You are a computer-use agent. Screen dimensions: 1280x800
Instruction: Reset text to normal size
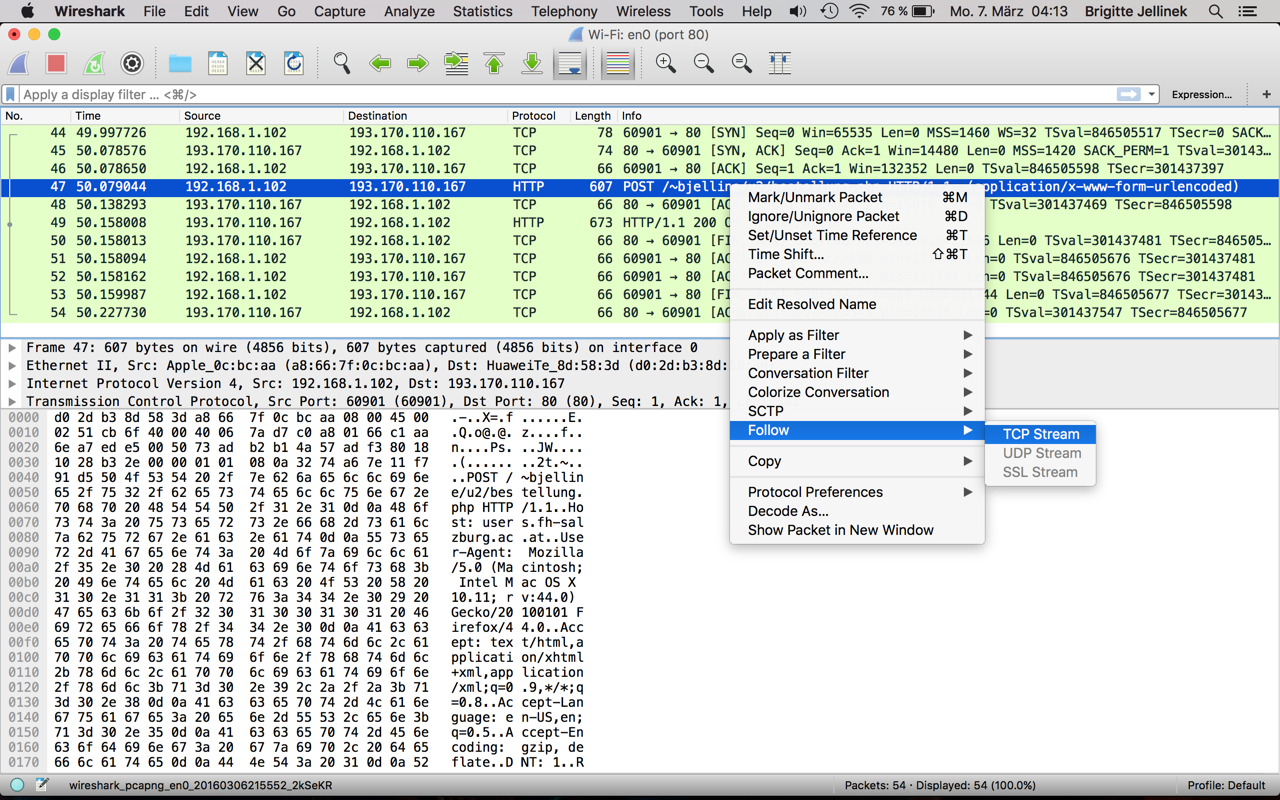(742, 63)
